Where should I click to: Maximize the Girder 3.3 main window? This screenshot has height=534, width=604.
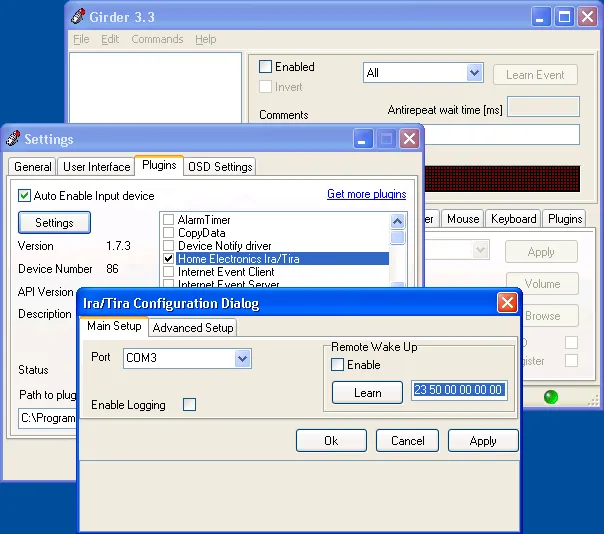[564, 17]
